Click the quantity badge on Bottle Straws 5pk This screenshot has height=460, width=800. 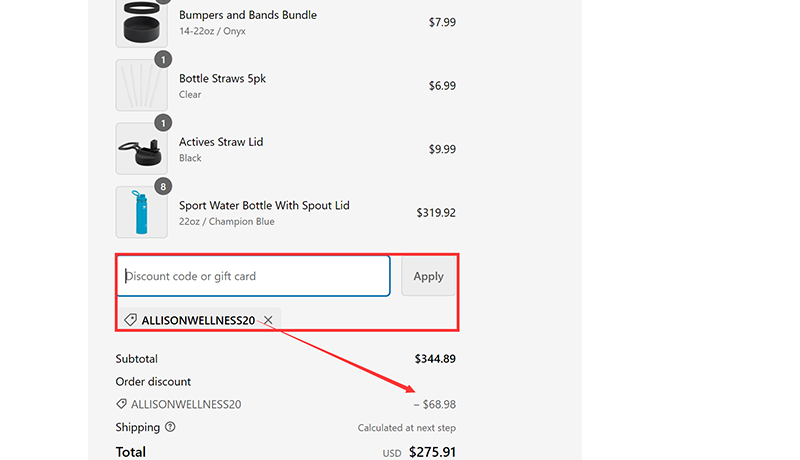[x=164, y=60]
